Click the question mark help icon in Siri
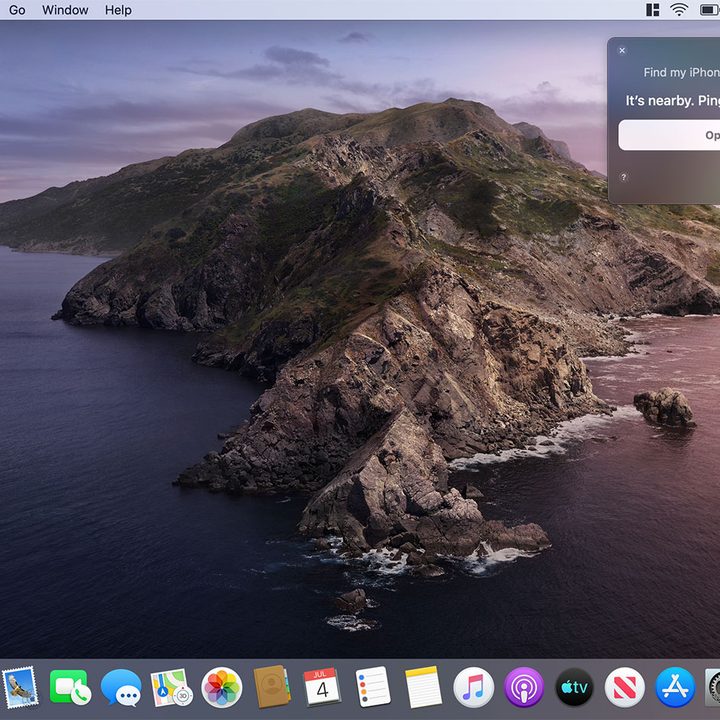This screenshot has height=720, width=720. click(x=624, y=177)
